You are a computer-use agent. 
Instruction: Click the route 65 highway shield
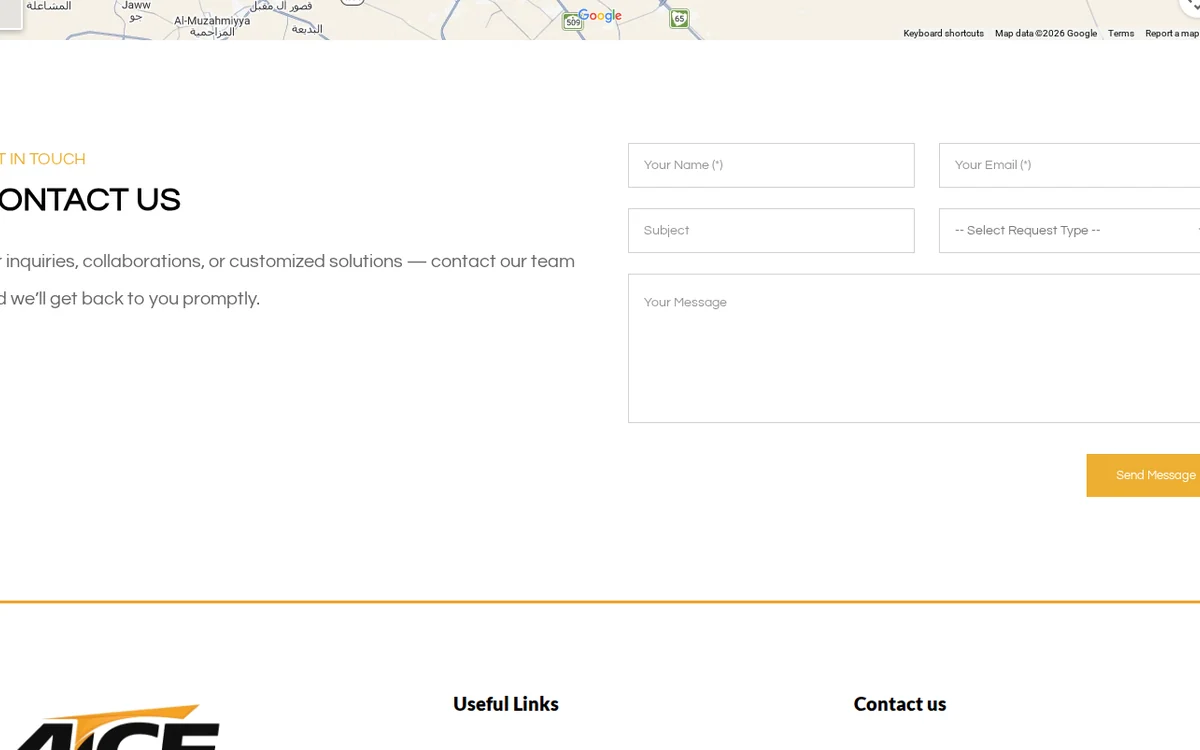(679, 18)
